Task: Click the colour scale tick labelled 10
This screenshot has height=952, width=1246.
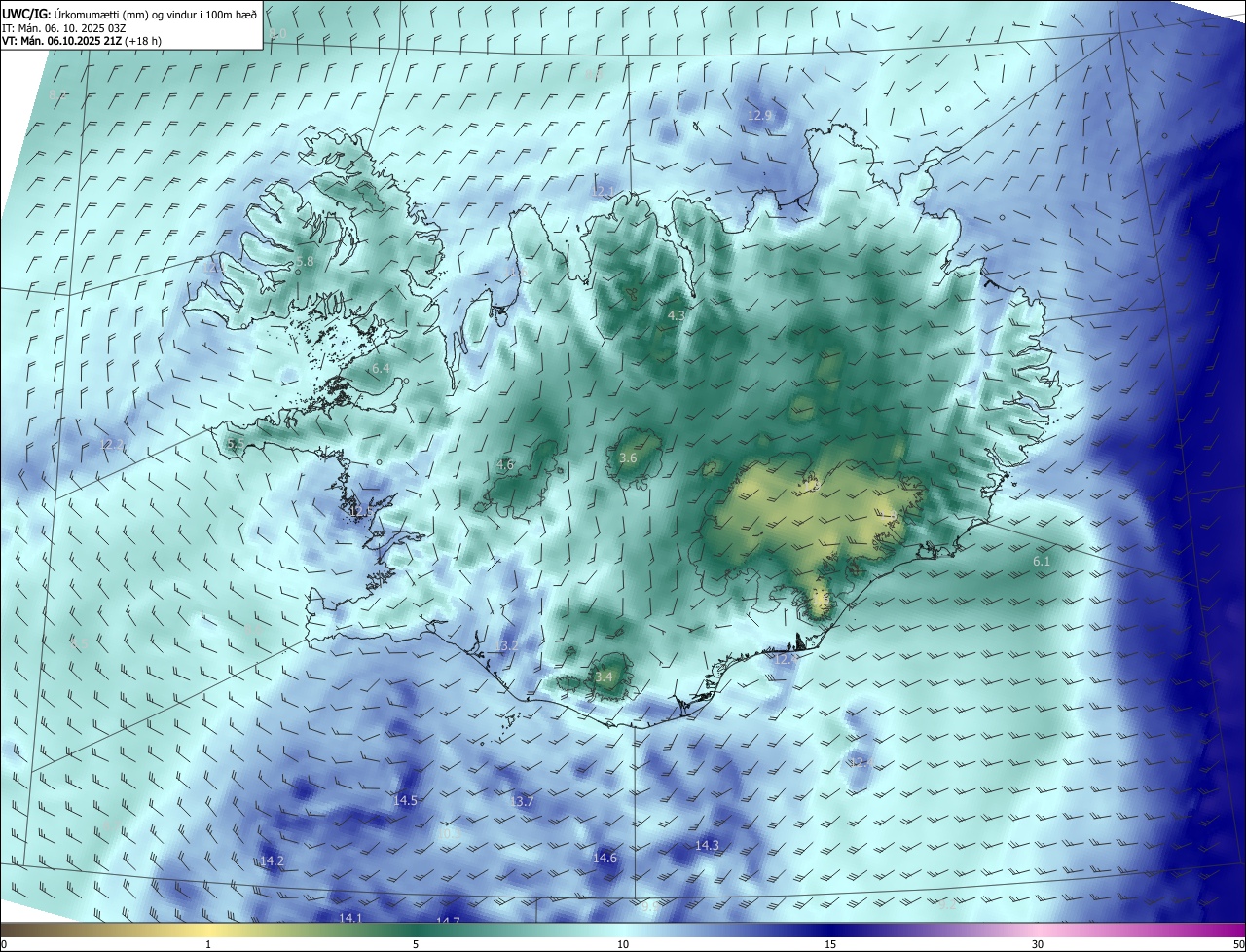Action: tap(623, 944)
